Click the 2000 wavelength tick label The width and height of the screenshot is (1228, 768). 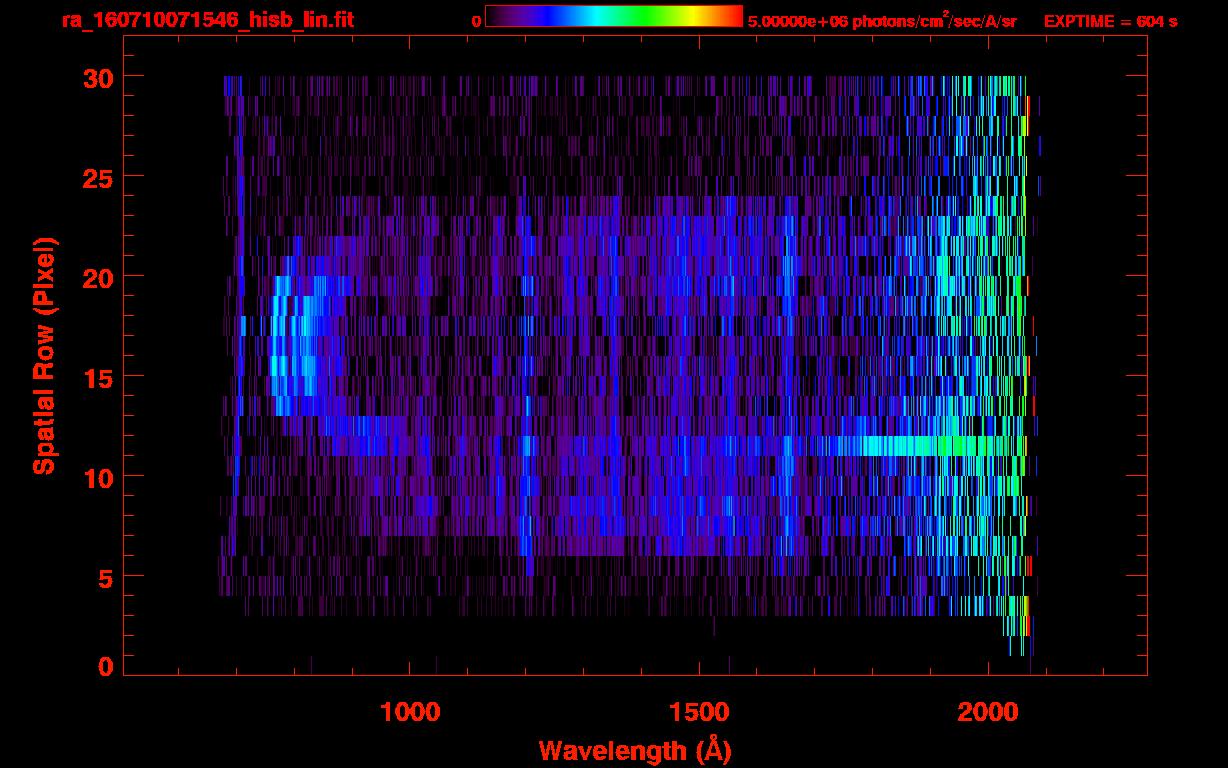[989, 712]
